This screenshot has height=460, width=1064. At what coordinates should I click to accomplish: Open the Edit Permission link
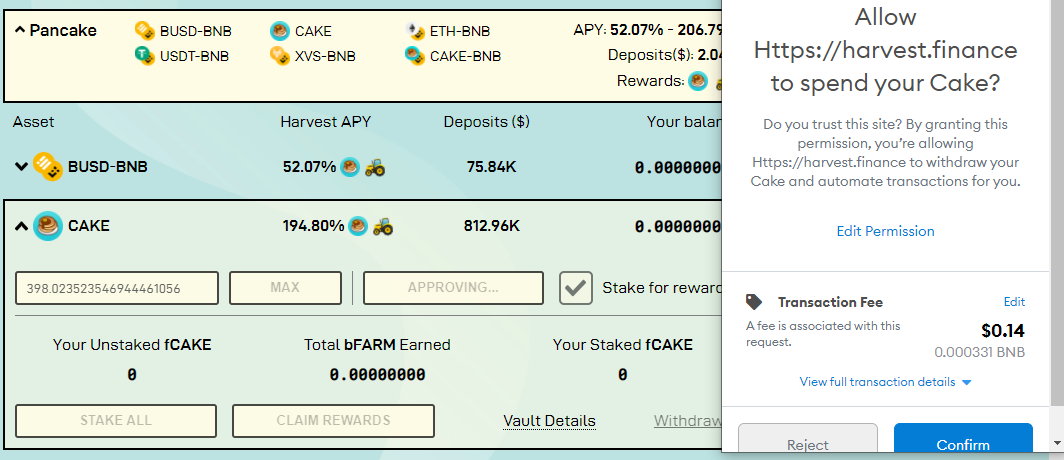point(886,231)
